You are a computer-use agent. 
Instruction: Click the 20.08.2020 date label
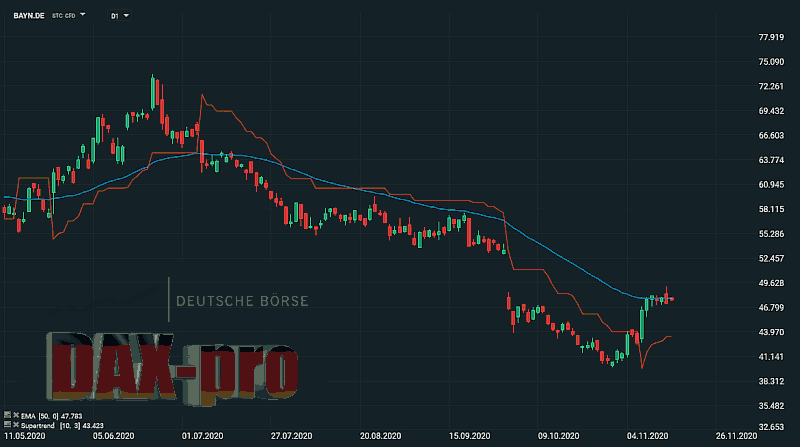click(x=380, y=436)
